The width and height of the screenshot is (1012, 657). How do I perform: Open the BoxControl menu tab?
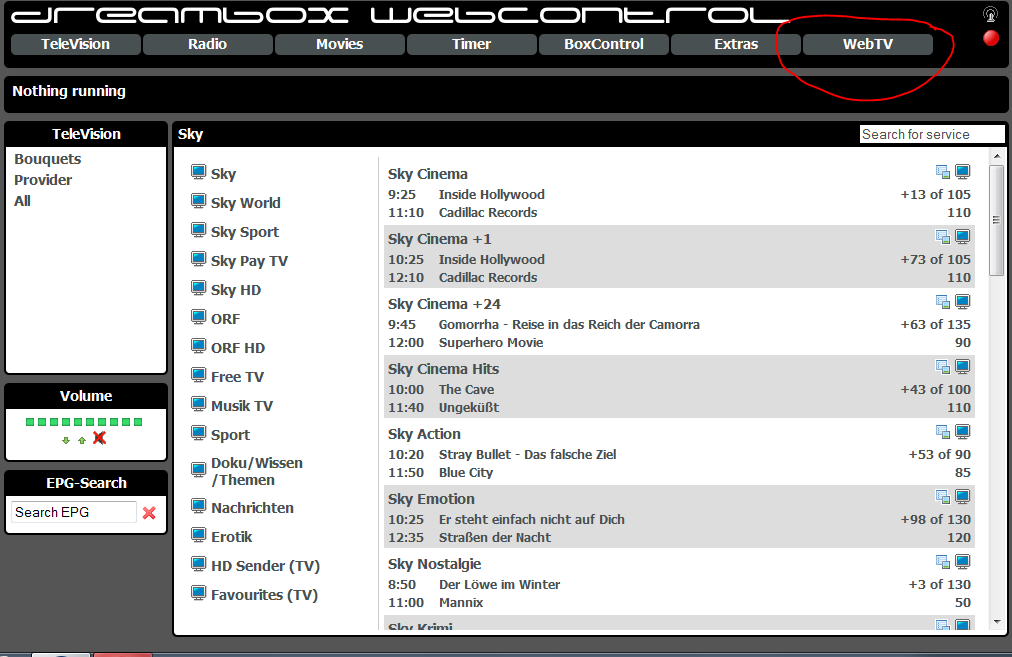[603, 44]
